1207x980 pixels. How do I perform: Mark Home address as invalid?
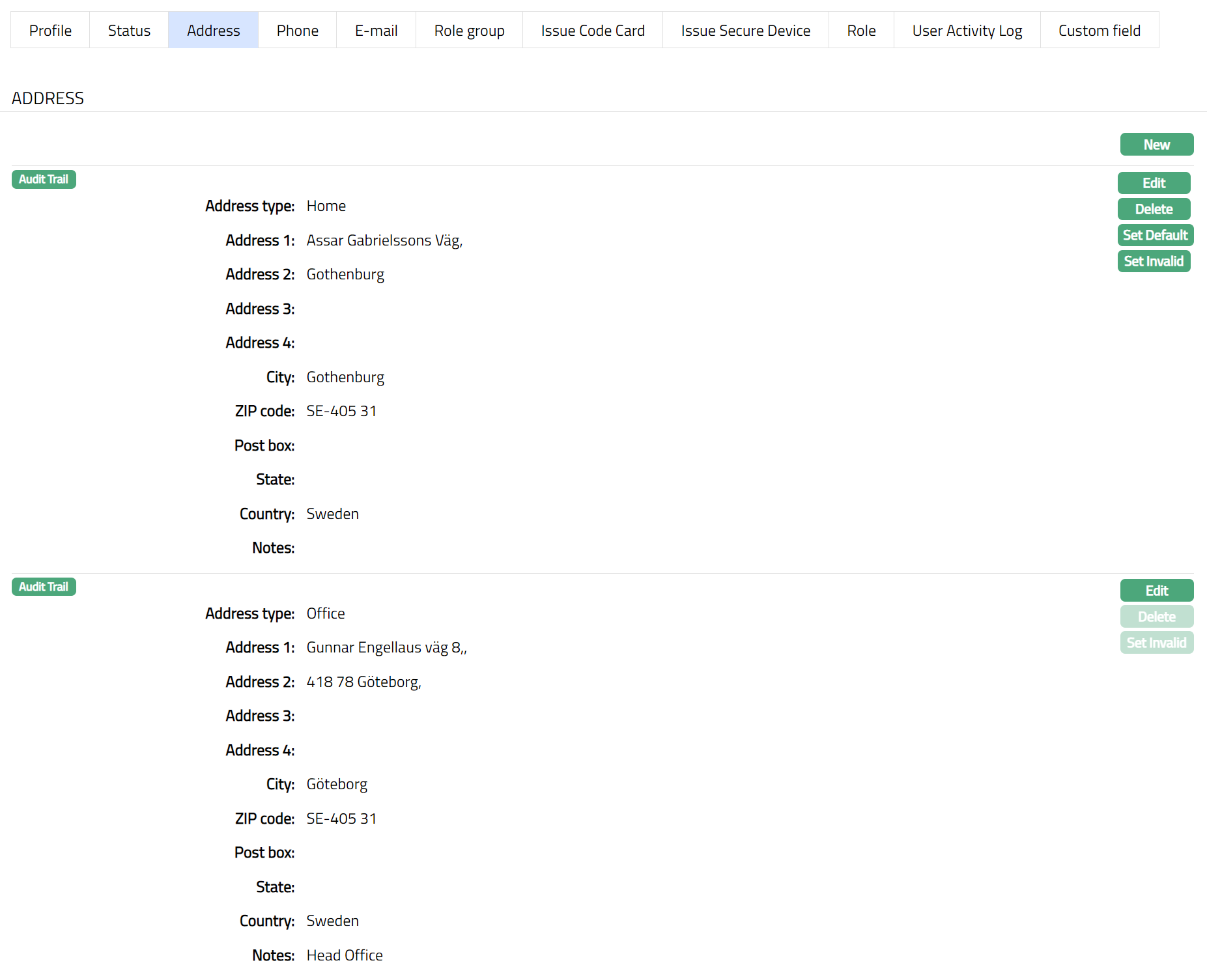pyautogui.click(x=1154, y=261)
